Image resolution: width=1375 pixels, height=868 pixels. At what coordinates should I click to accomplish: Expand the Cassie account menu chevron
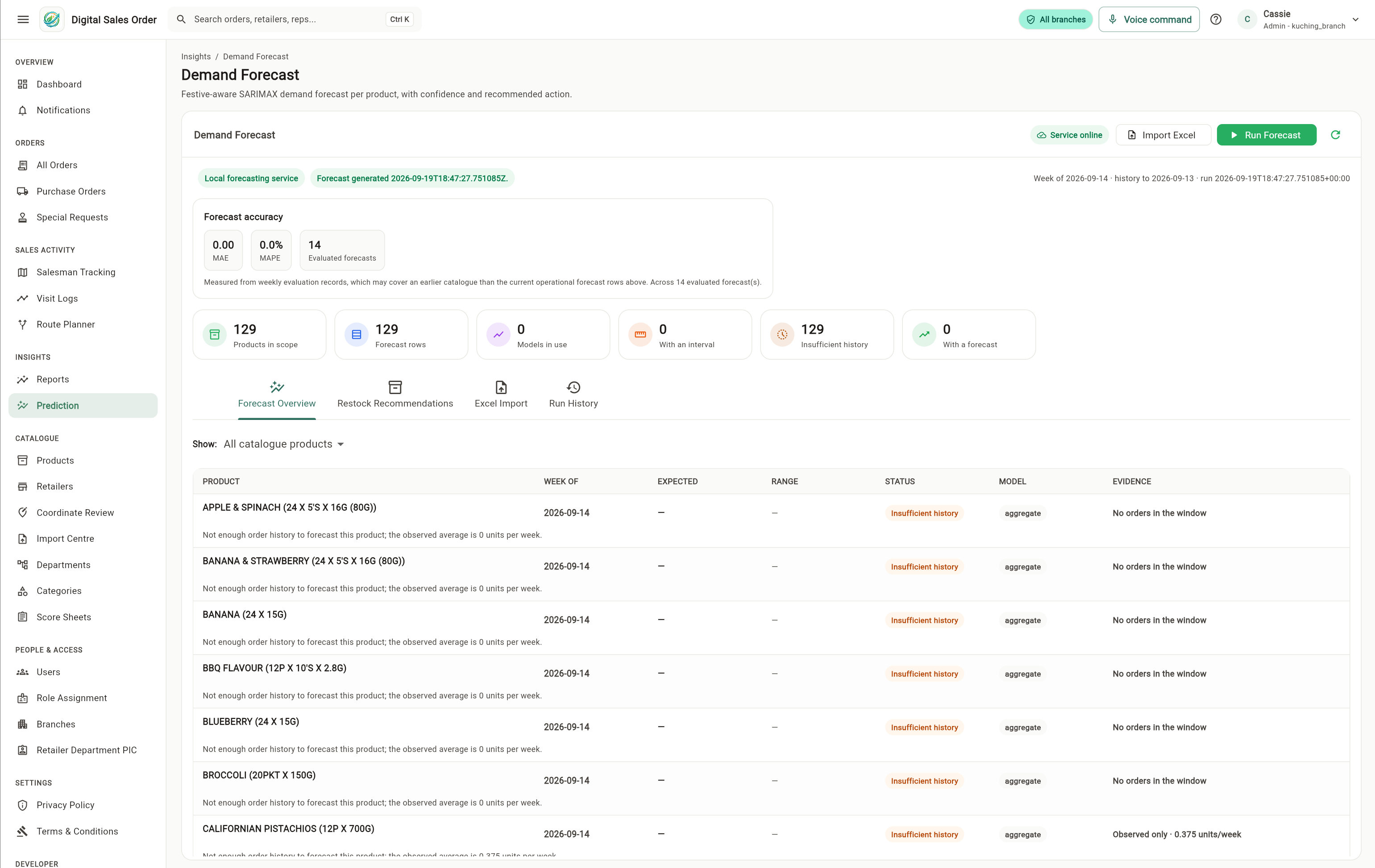1355,20
